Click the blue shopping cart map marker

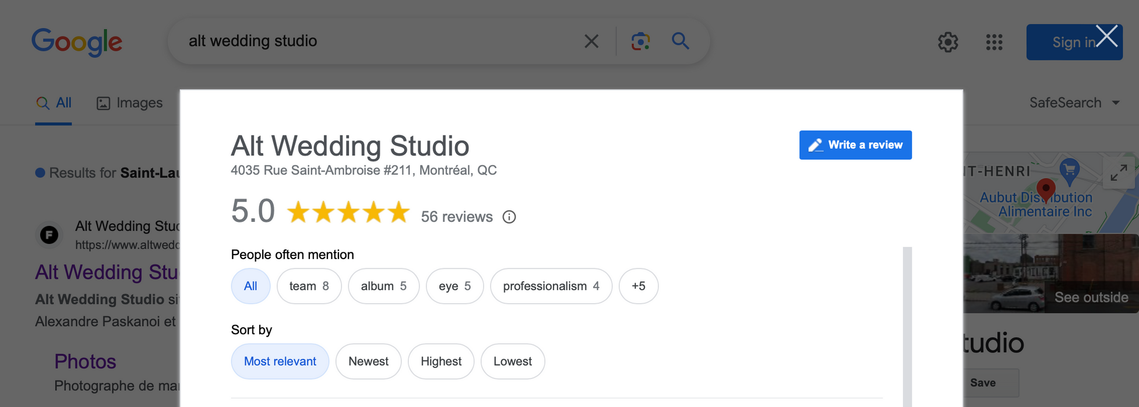coord(1069,169)
